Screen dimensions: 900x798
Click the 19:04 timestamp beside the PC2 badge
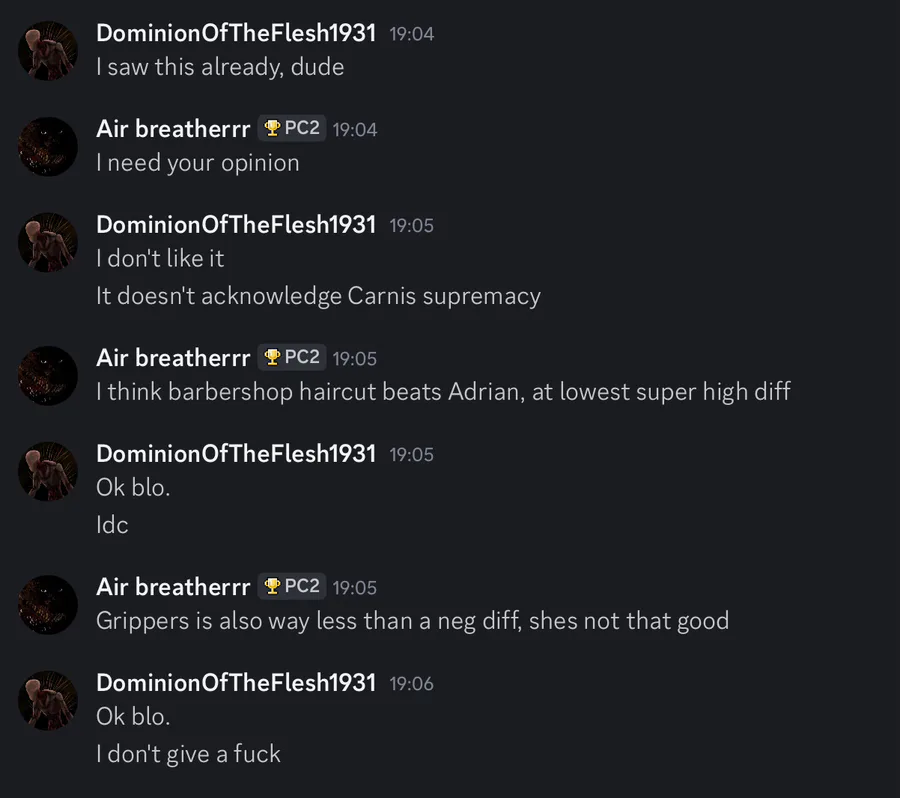(355, 130)
